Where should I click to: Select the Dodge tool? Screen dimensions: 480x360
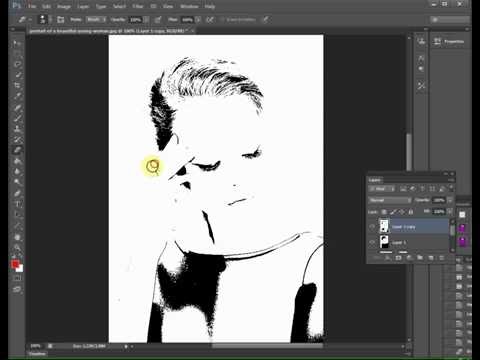[x=17, y=182]
